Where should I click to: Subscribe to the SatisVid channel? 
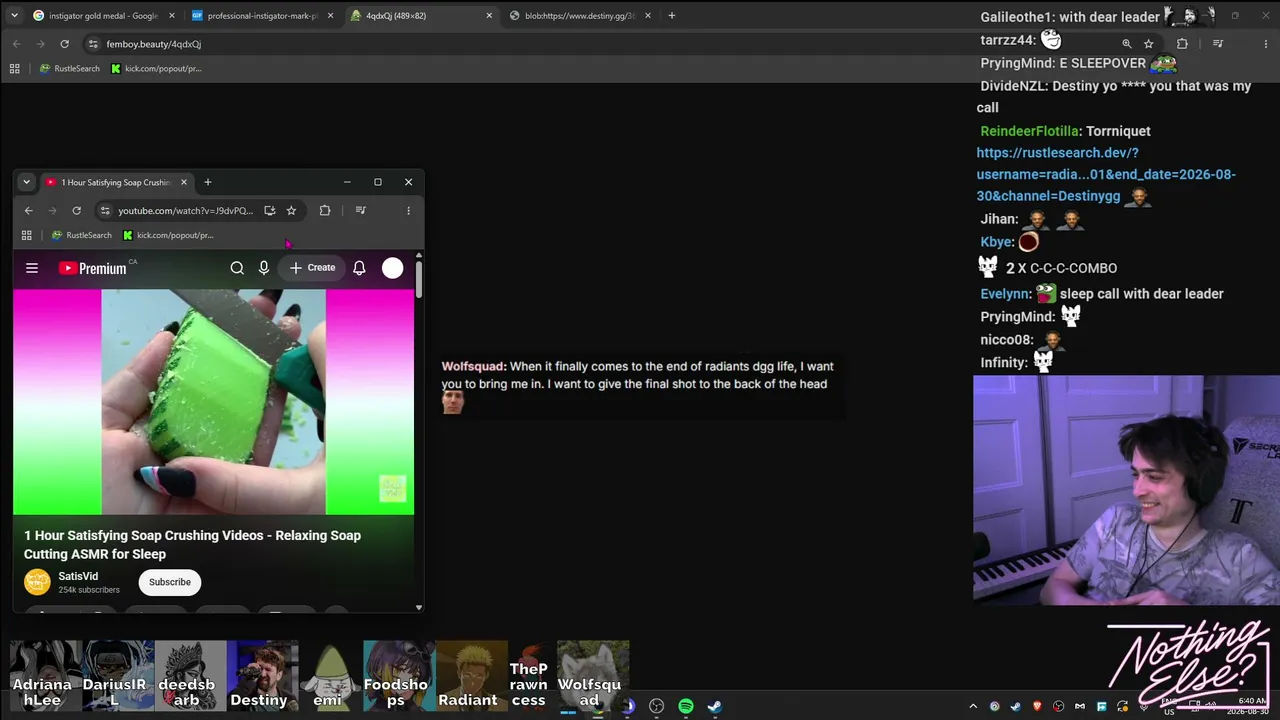(x=170, y=582)
